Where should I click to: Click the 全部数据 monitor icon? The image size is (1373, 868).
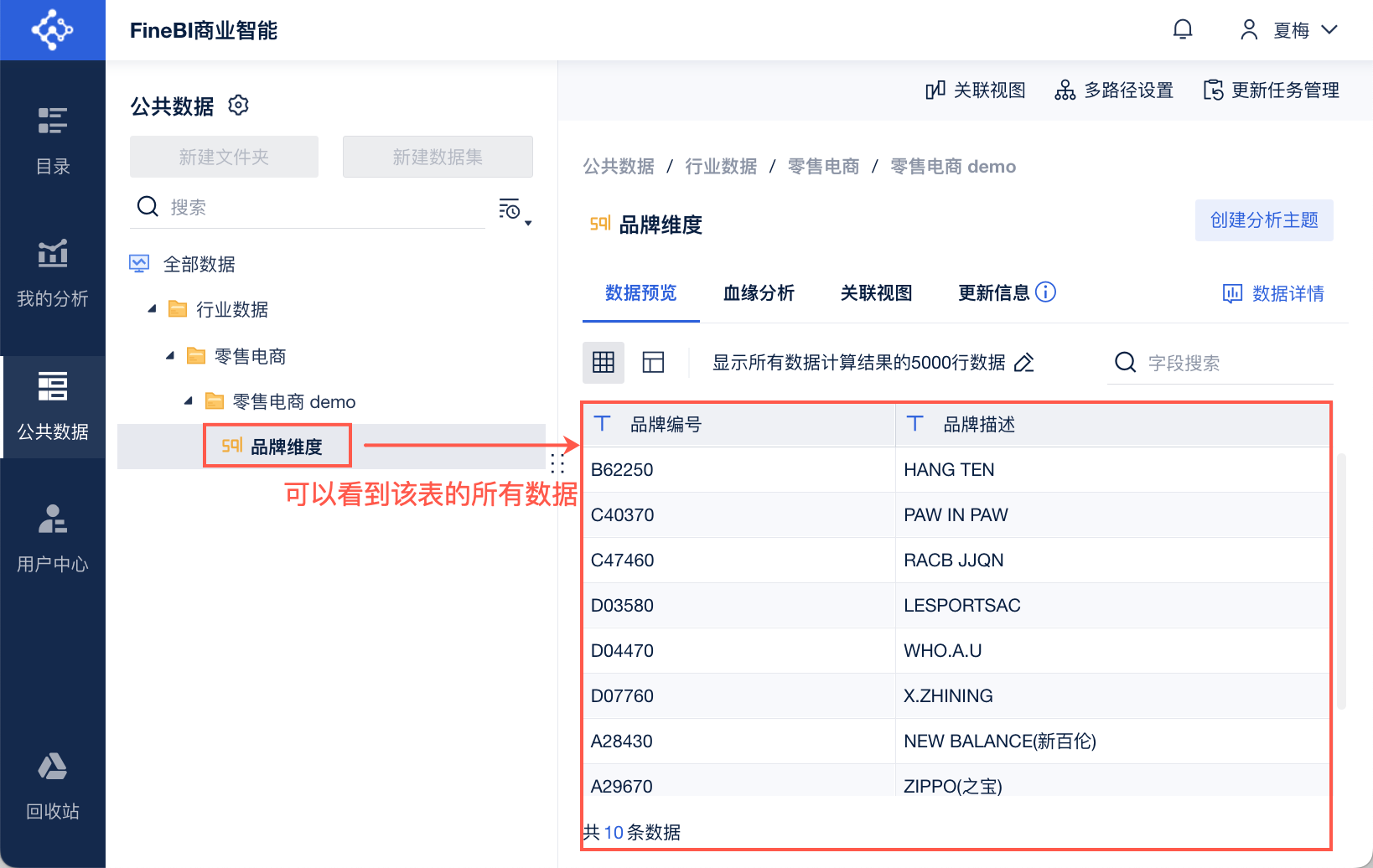coord(139,264)
